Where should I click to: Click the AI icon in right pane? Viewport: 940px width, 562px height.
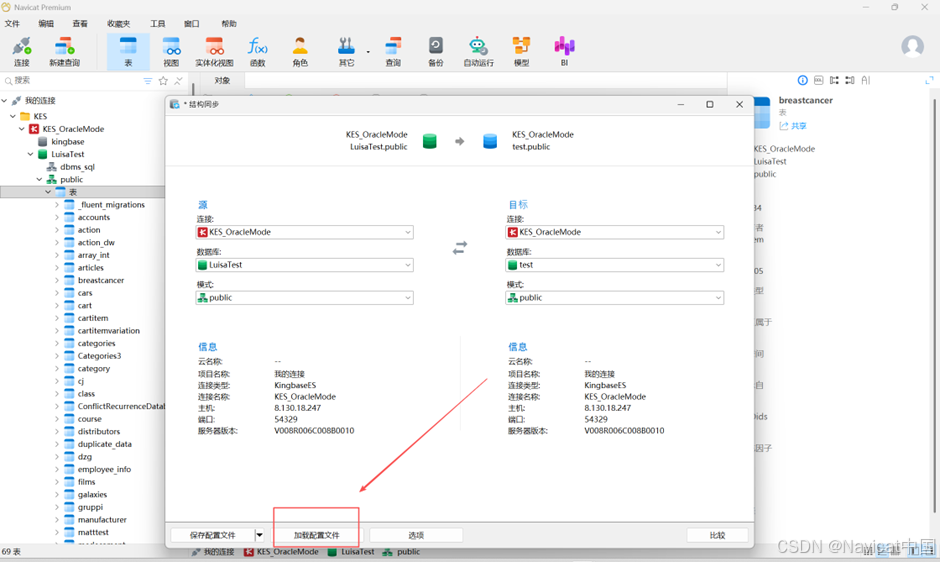(x=866, y=80)
